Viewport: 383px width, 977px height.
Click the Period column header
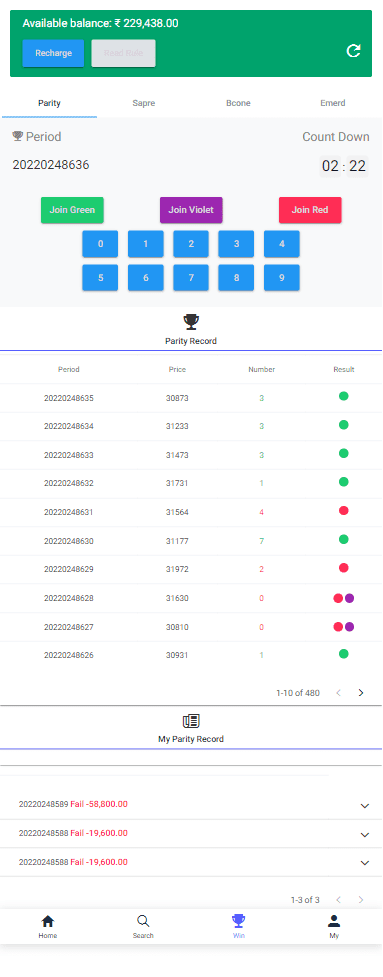[69, 369]
